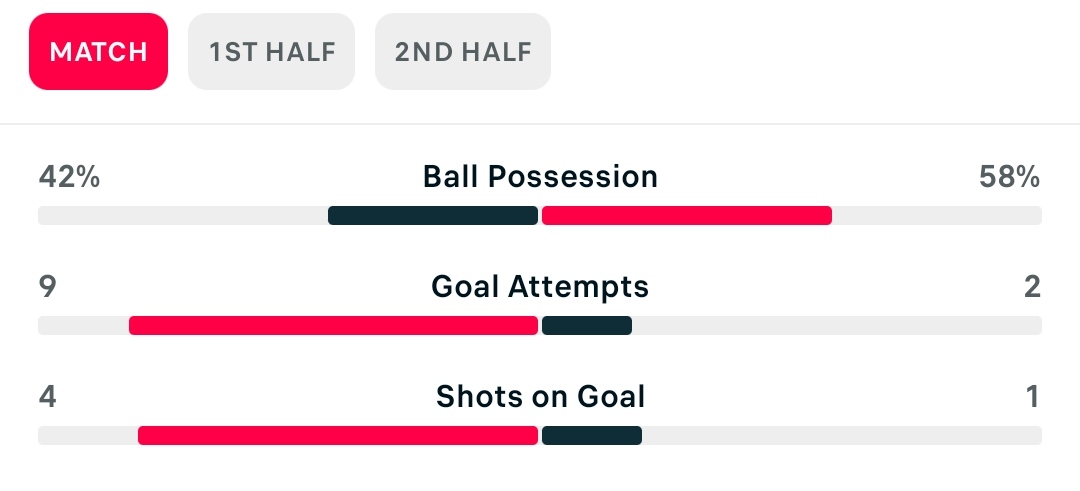1080x491 pixels.
Task: Click the 42% possession value
Action: (x=69, y=177)
